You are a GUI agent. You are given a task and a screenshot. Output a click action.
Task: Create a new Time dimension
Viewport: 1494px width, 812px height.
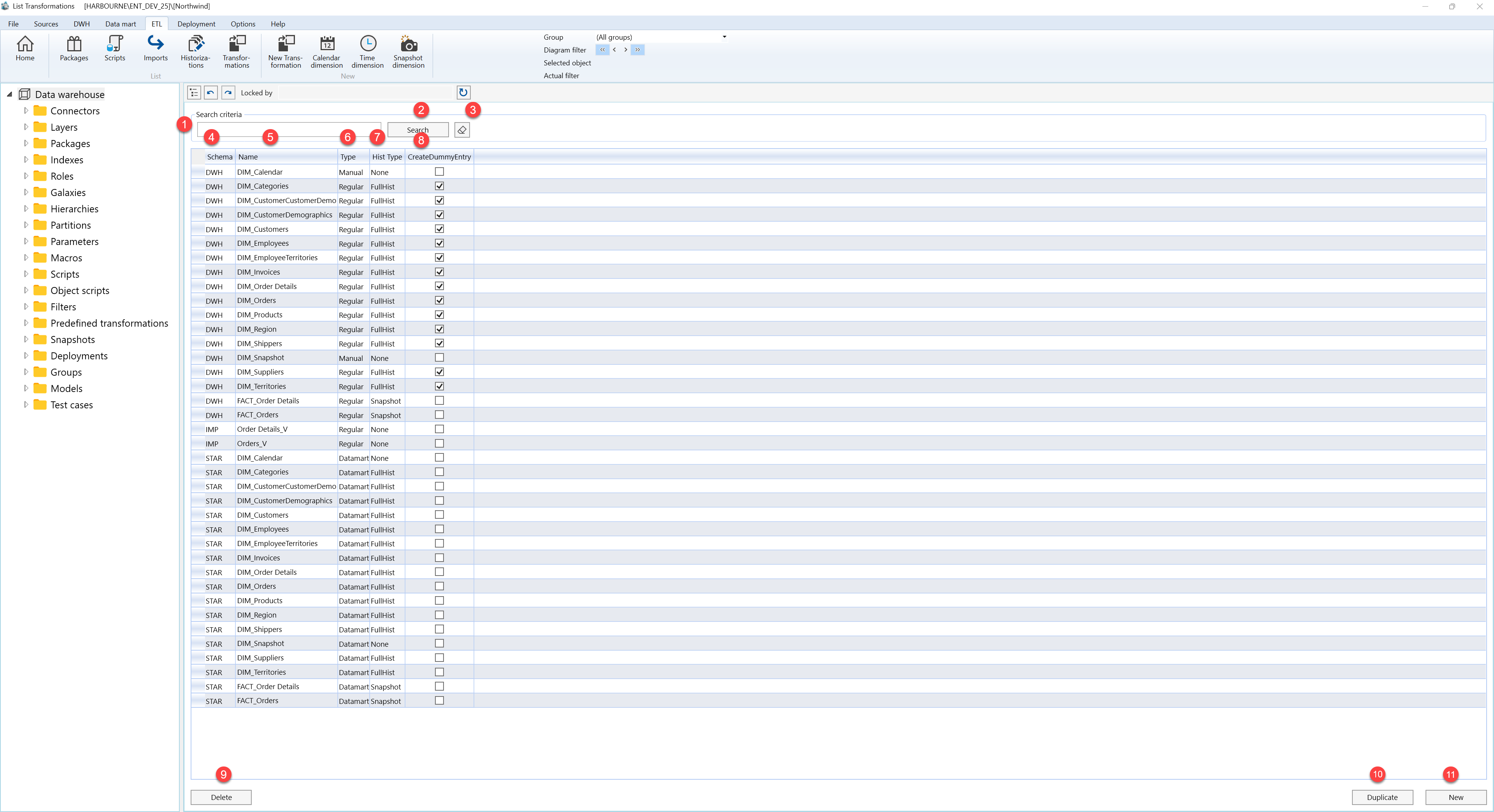pos(368,52)
